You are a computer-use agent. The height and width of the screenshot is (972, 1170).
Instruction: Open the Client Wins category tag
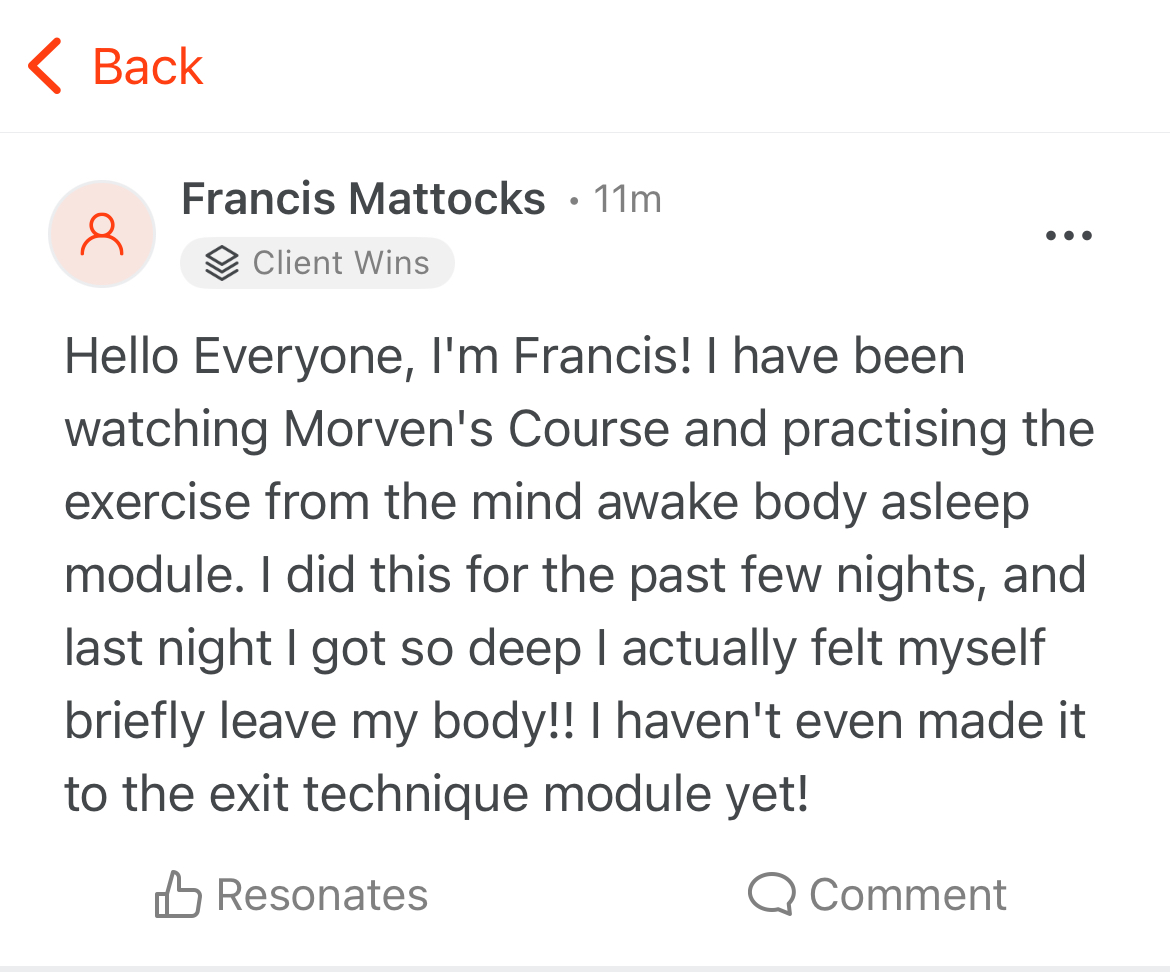click(317, 263)
